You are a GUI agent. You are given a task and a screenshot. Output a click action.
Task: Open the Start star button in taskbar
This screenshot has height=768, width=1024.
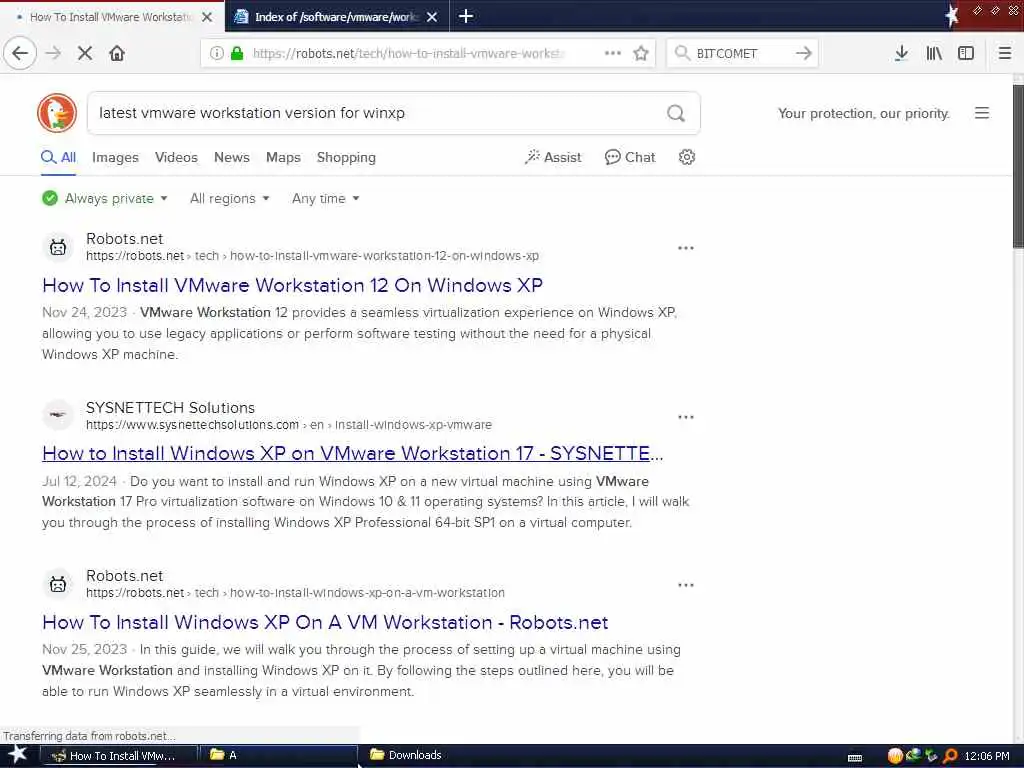(x=18, y=756)
